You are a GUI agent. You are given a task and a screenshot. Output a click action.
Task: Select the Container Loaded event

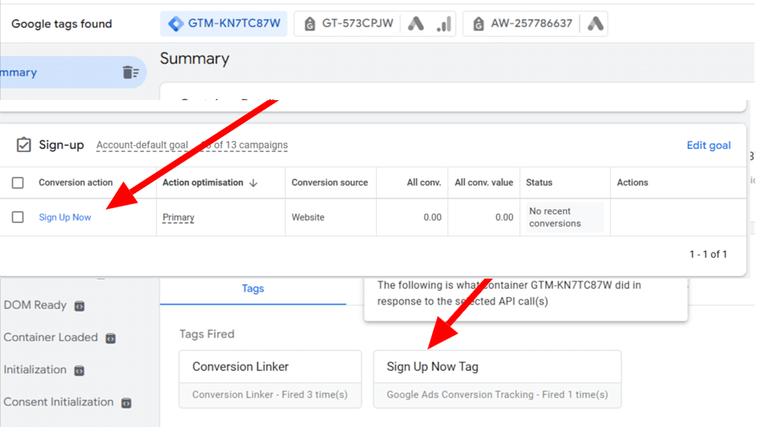pos(50,337)
